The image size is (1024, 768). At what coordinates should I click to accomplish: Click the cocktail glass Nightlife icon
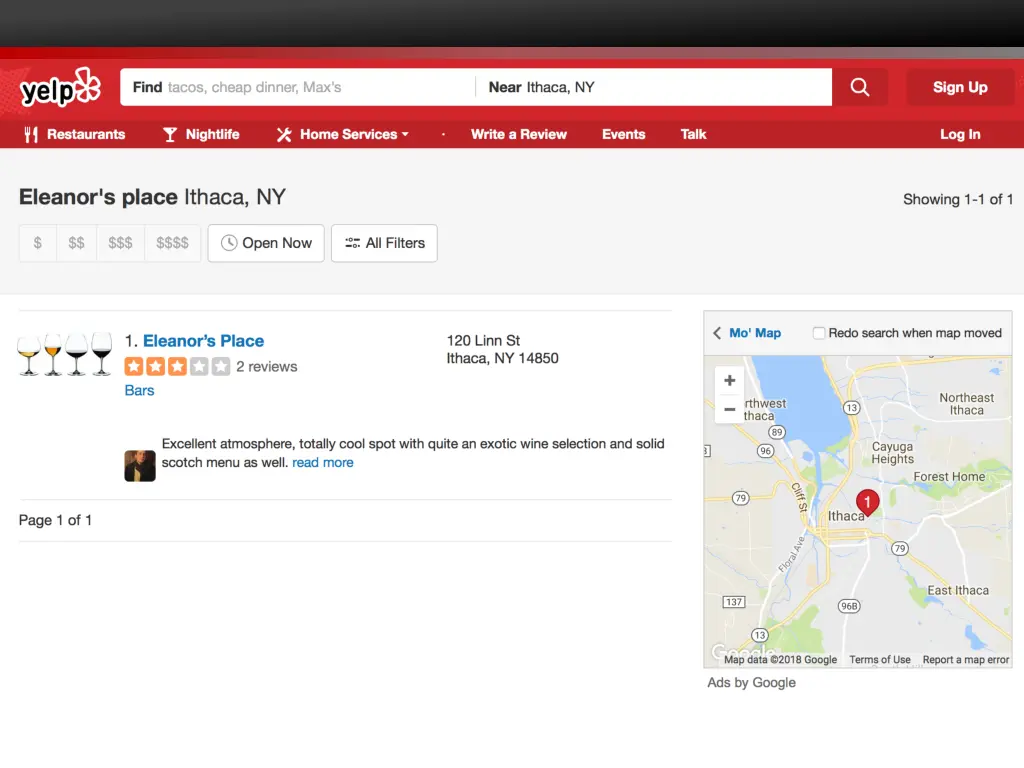tap(170, 135)
